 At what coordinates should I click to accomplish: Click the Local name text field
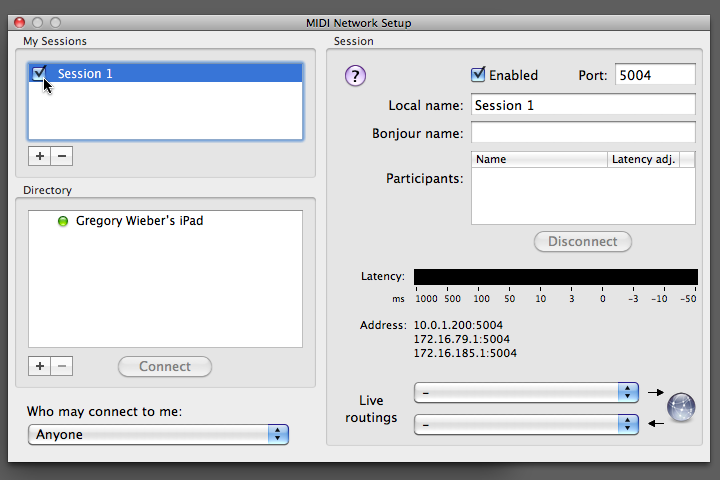pyautogui.click(x=583, y=105)
